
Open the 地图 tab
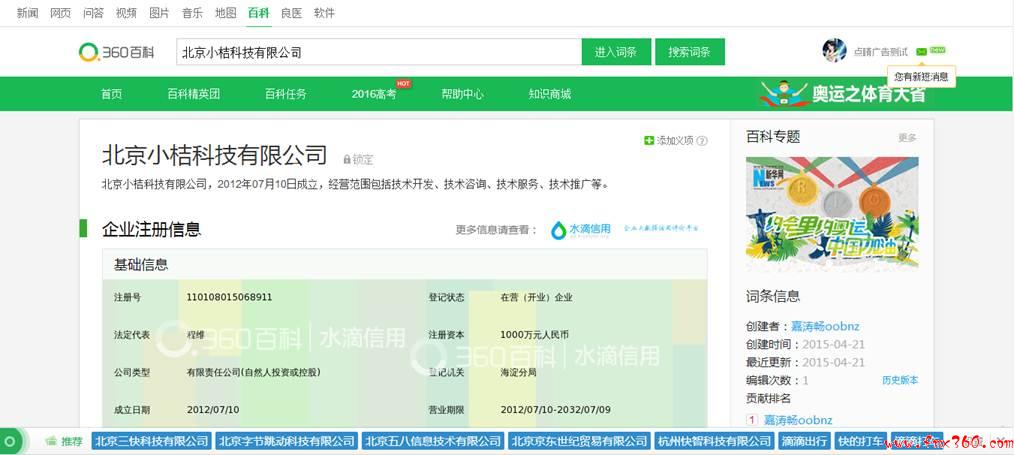225,13
